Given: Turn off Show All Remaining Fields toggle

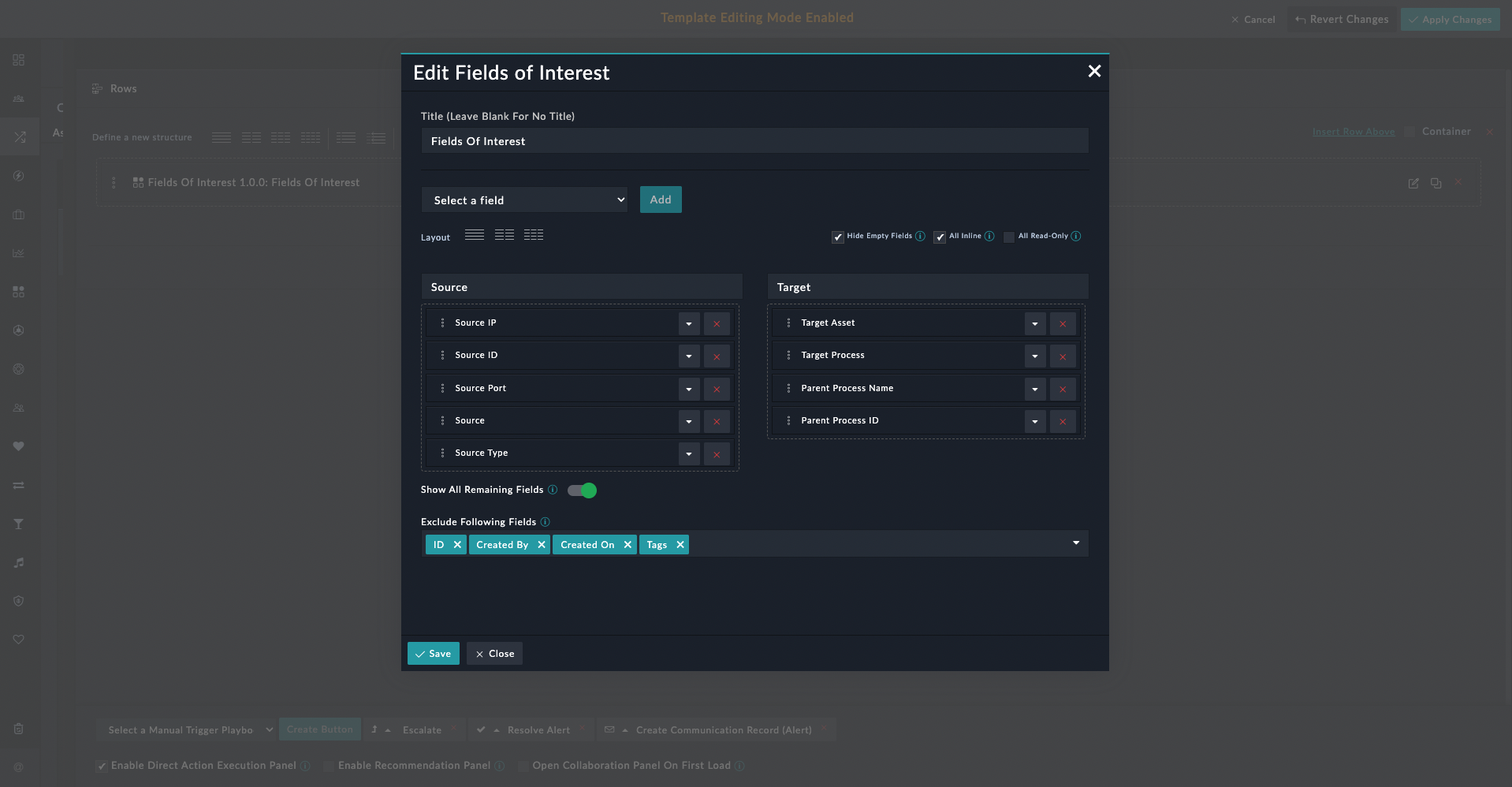Looking at the screenshot, I should click(x=583, y=490).
